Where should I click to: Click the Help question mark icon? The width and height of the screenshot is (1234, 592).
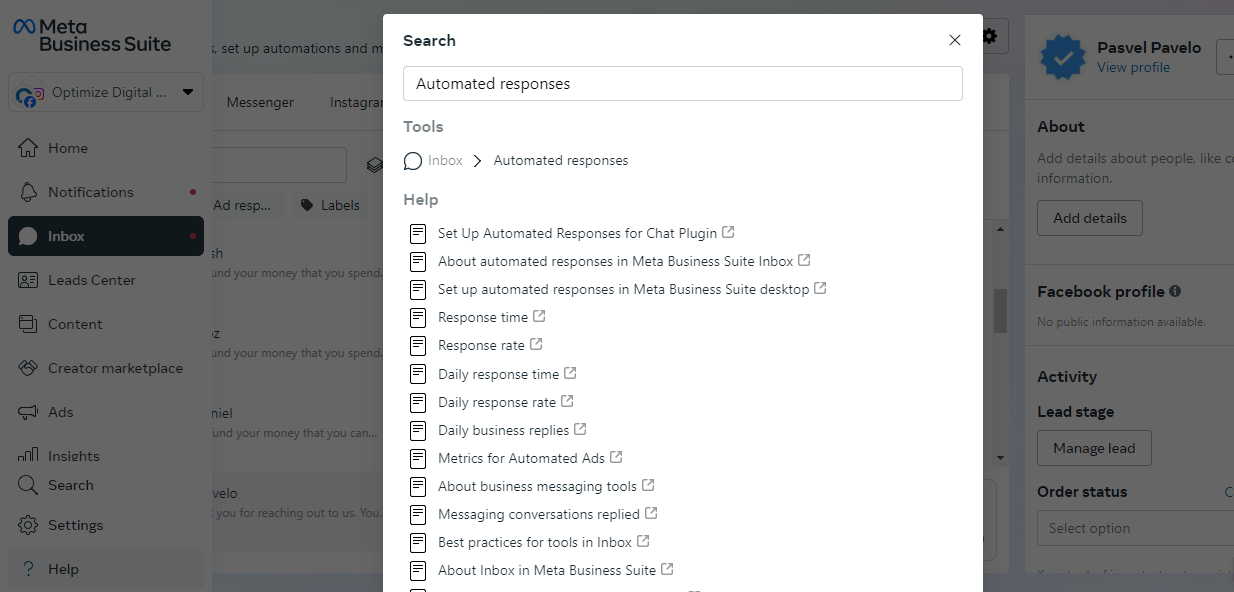[28, 569]
